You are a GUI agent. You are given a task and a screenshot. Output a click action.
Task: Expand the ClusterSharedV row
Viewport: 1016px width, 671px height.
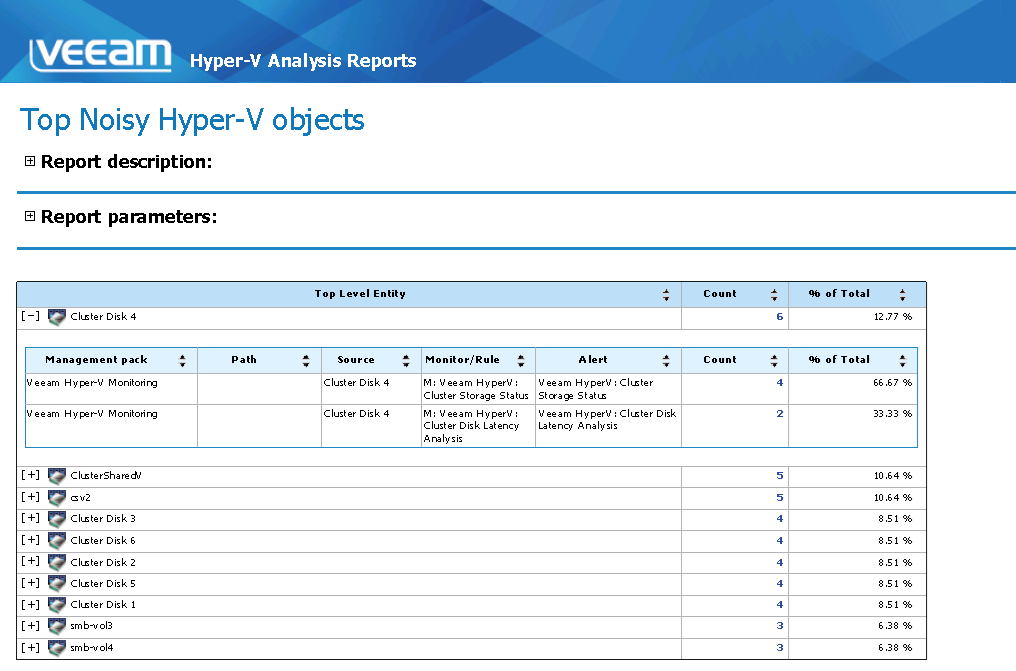[30, 475]
